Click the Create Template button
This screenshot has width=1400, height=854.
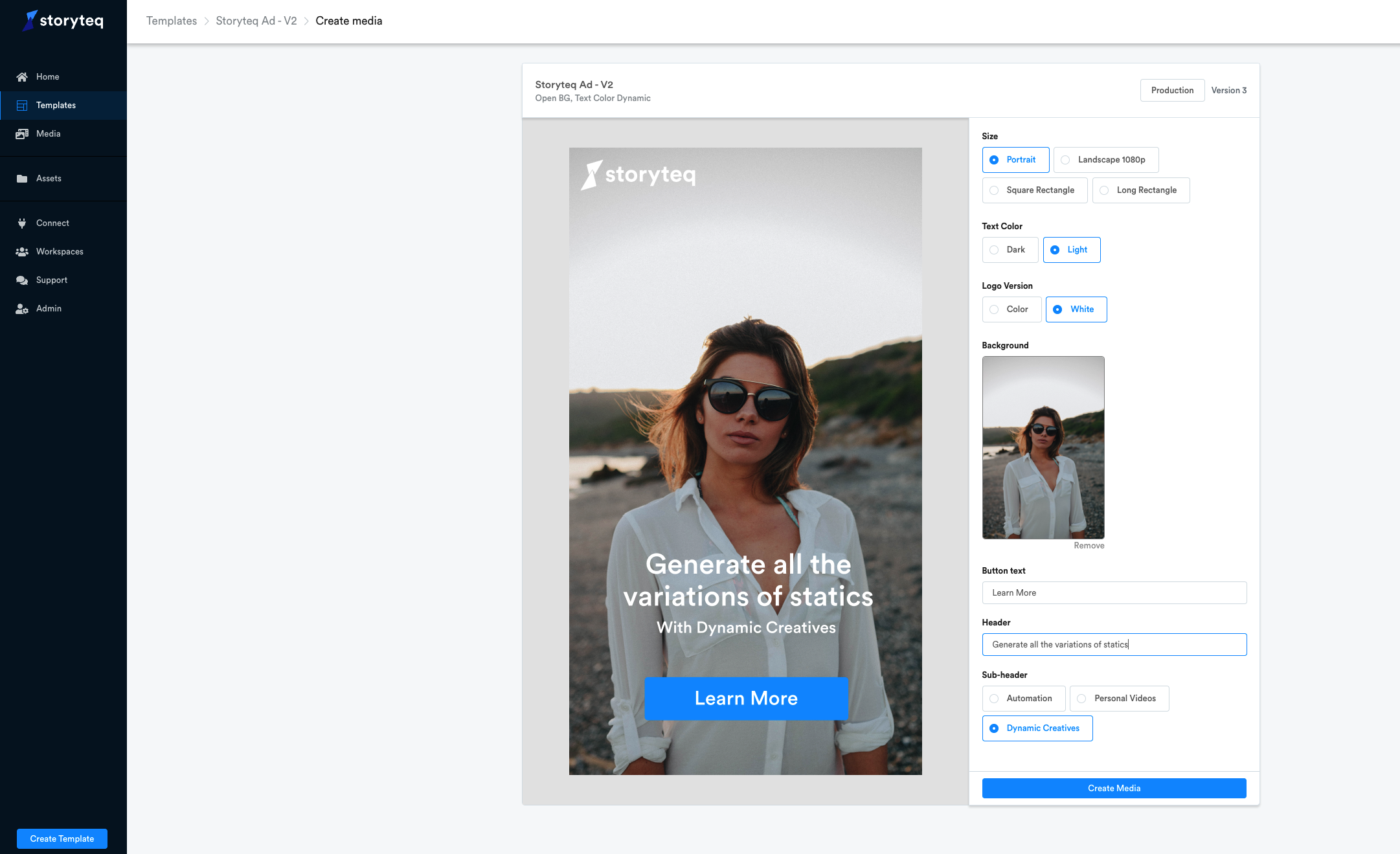62,838
